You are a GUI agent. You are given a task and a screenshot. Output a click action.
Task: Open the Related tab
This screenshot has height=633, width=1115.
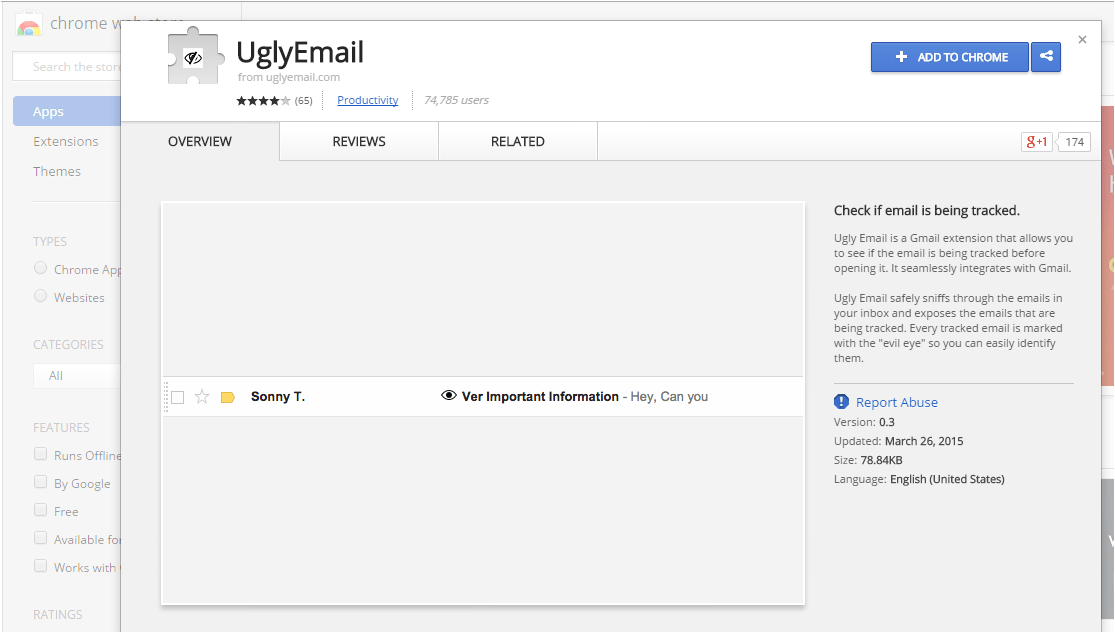click(518, 142)
